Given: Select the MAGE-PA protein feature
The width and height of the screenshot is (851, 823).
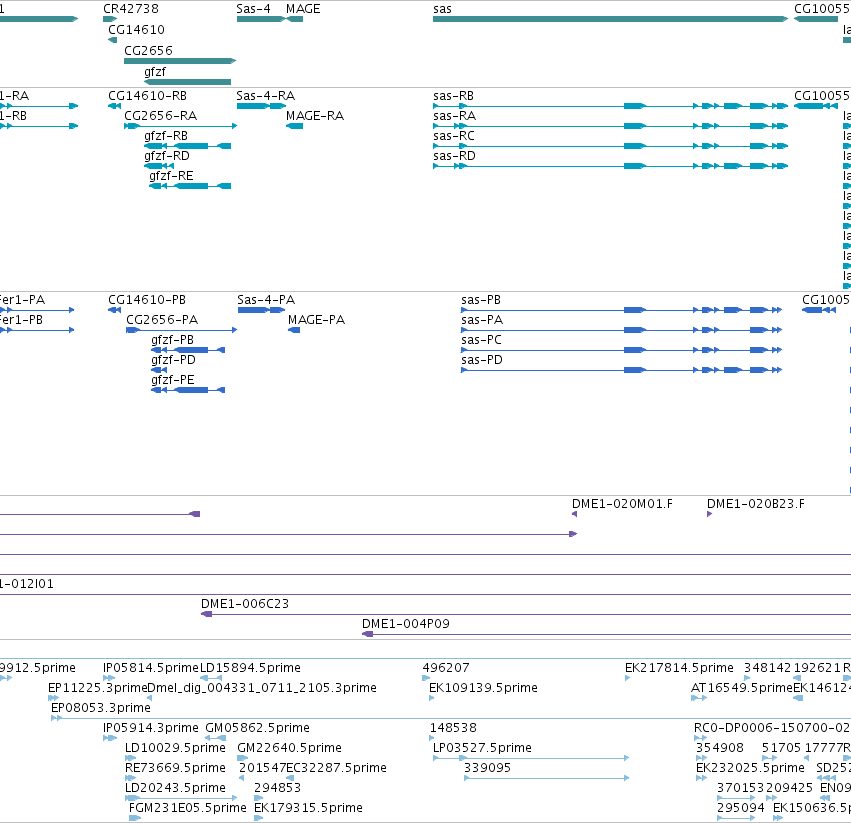Looking at the screenshot, I should [x=294, y=330].
